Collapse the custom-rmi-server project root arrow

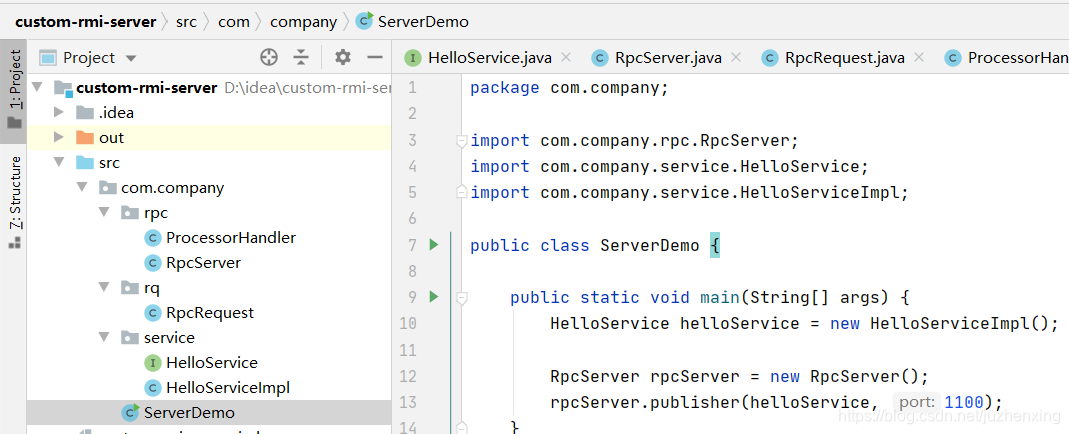pyautogui.click(x=37, y=88)
